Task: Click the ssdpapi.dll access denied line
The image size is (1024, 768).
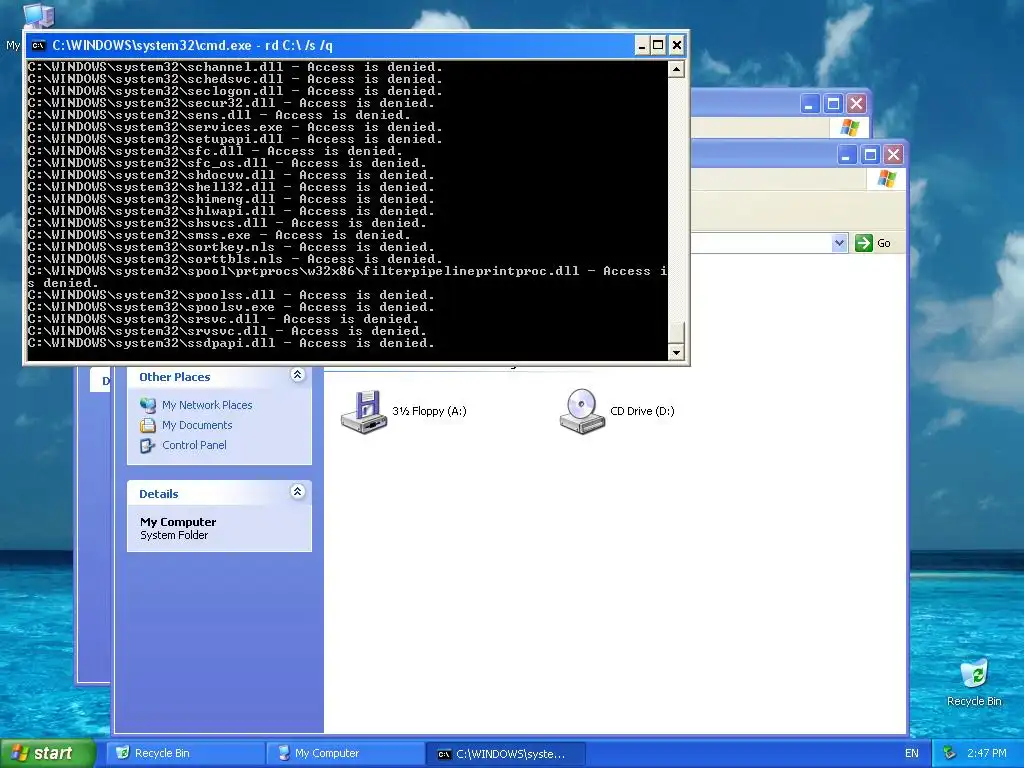Action: coord(231,343)
